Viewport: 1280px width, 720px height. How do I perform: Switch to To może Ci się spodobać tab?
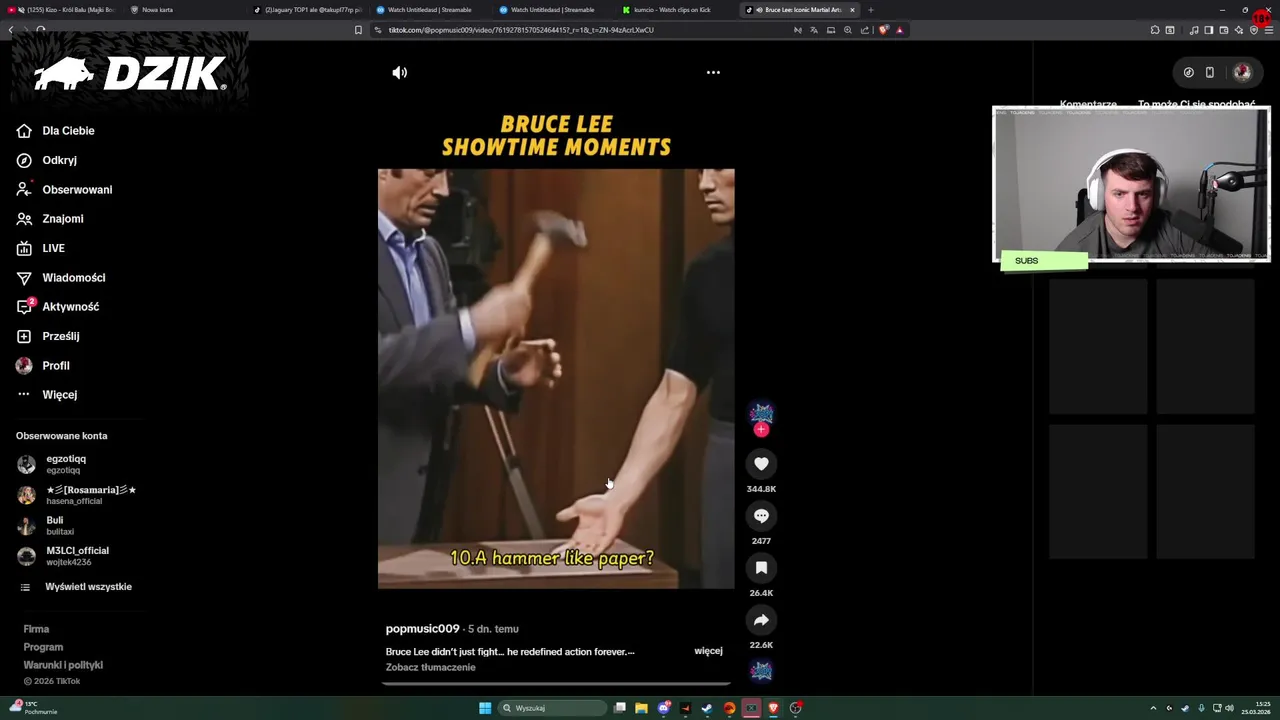coord(1196,104)
